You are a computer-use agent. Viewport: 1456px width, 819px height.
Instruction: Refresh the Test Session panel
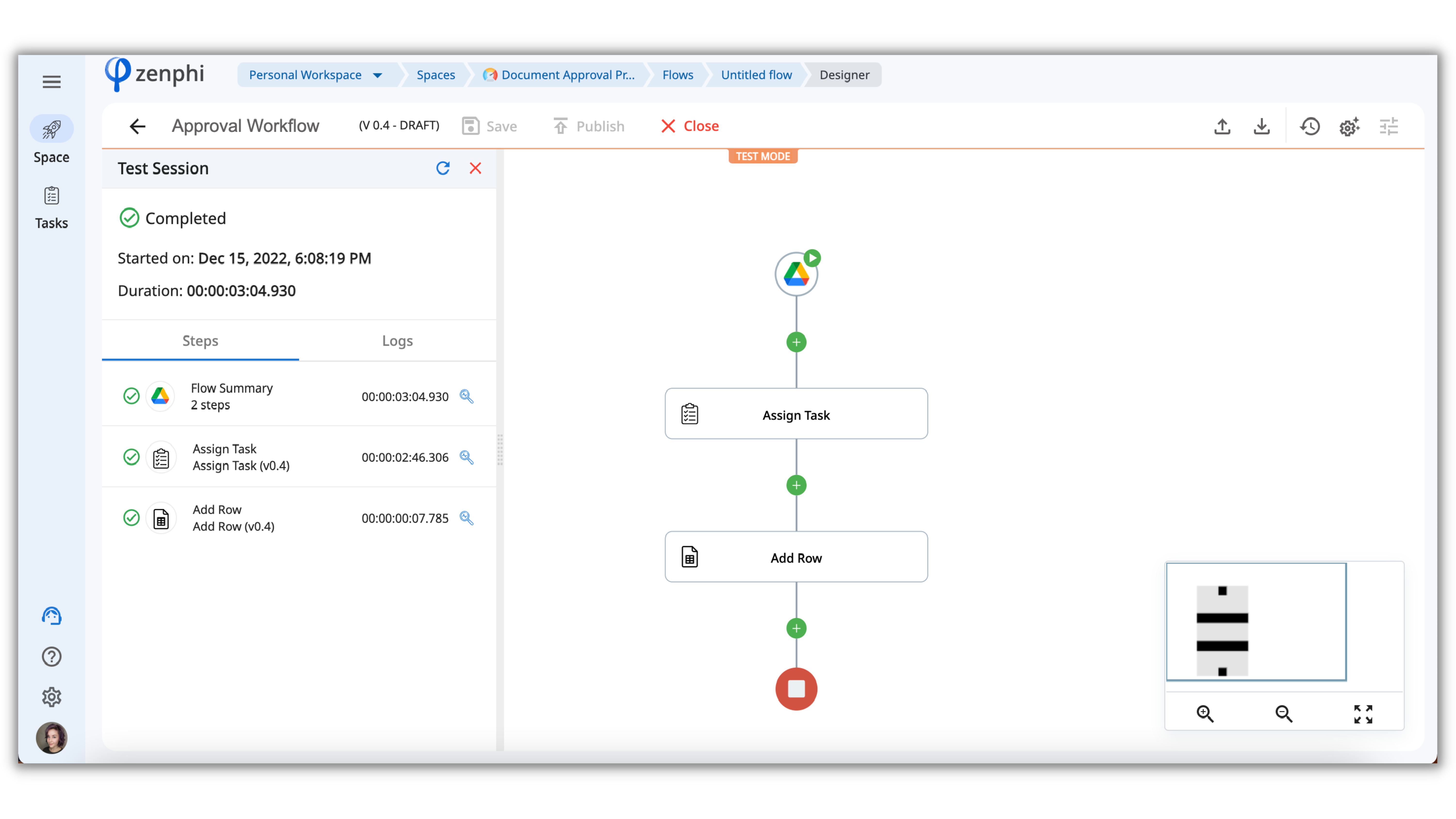point(443,168)
